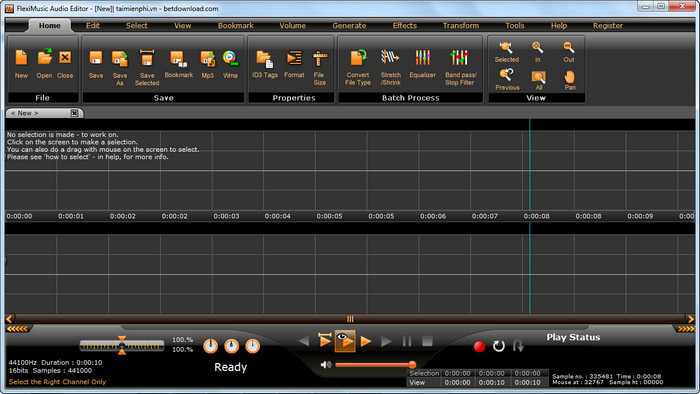The image size is (700, 394).
Task: Open the Equalizer batch tool
Action: 422,58
